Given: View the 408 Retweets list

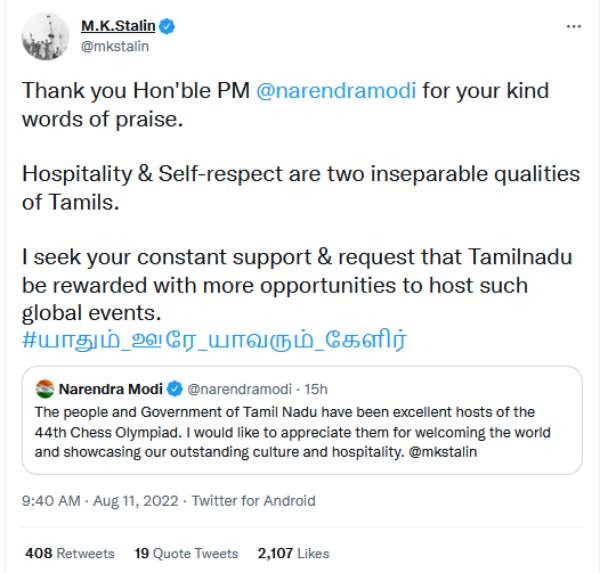Looking at the screenshot, I should tap(69, 553).
